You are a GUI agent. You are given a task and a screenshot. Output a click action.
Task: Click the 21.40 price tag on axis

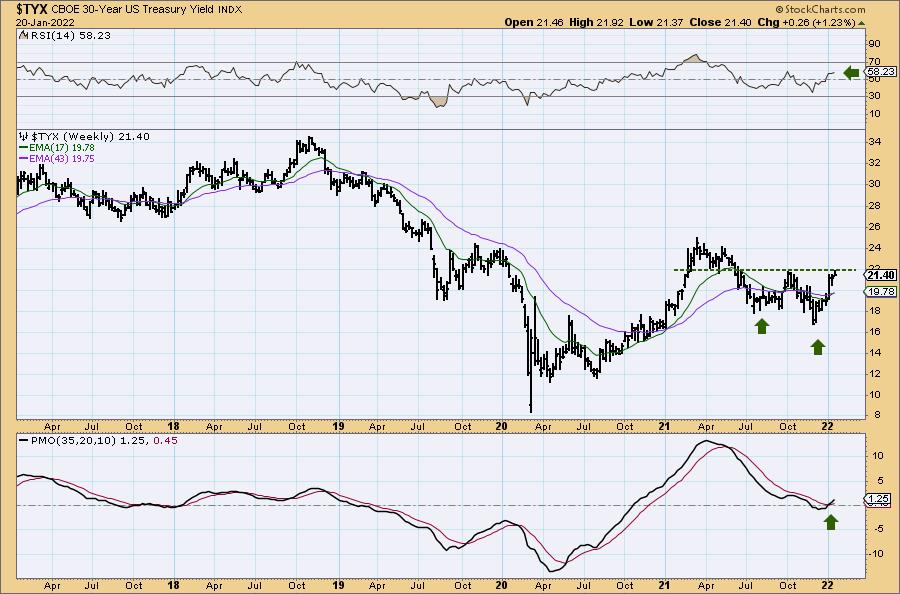point(880,275)
